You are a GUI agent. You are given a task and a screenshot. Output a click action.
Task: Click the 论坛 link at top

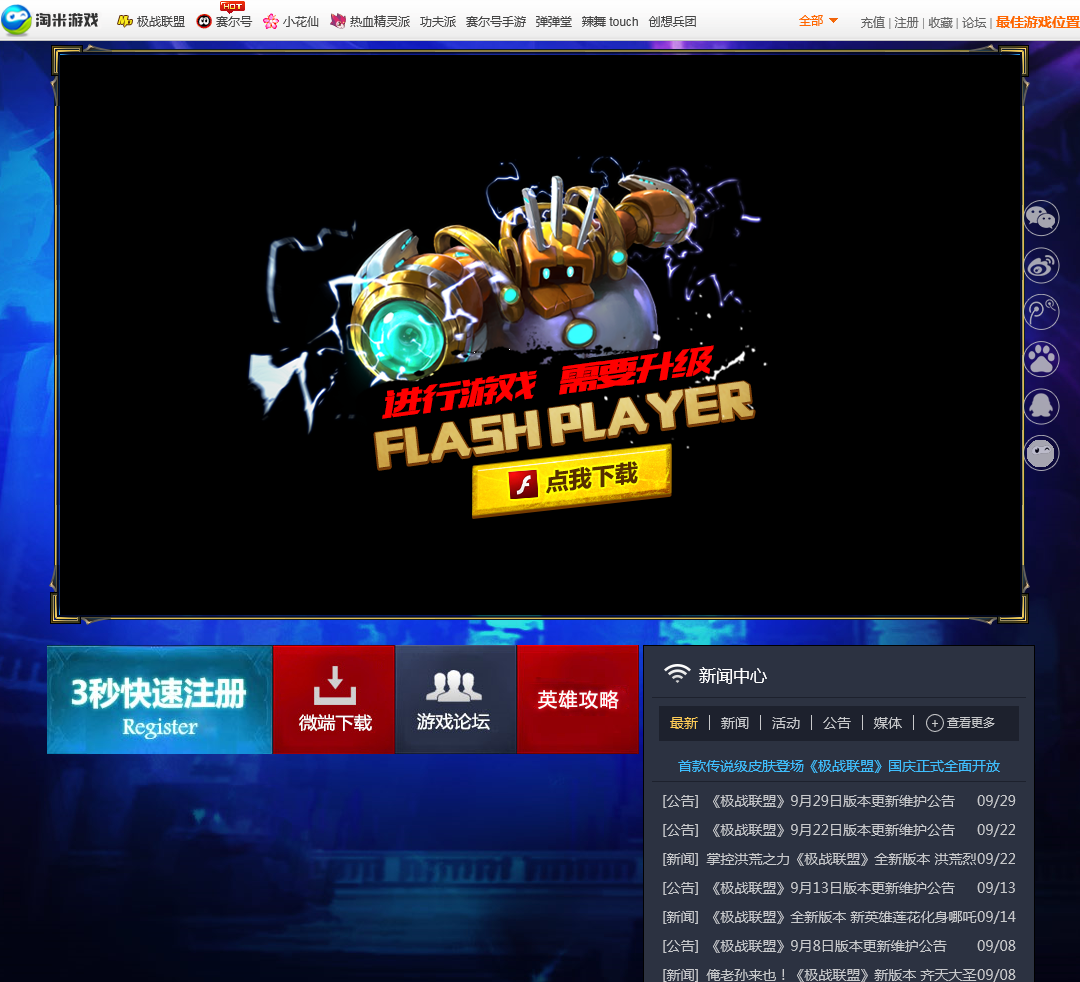pos(974,23)
